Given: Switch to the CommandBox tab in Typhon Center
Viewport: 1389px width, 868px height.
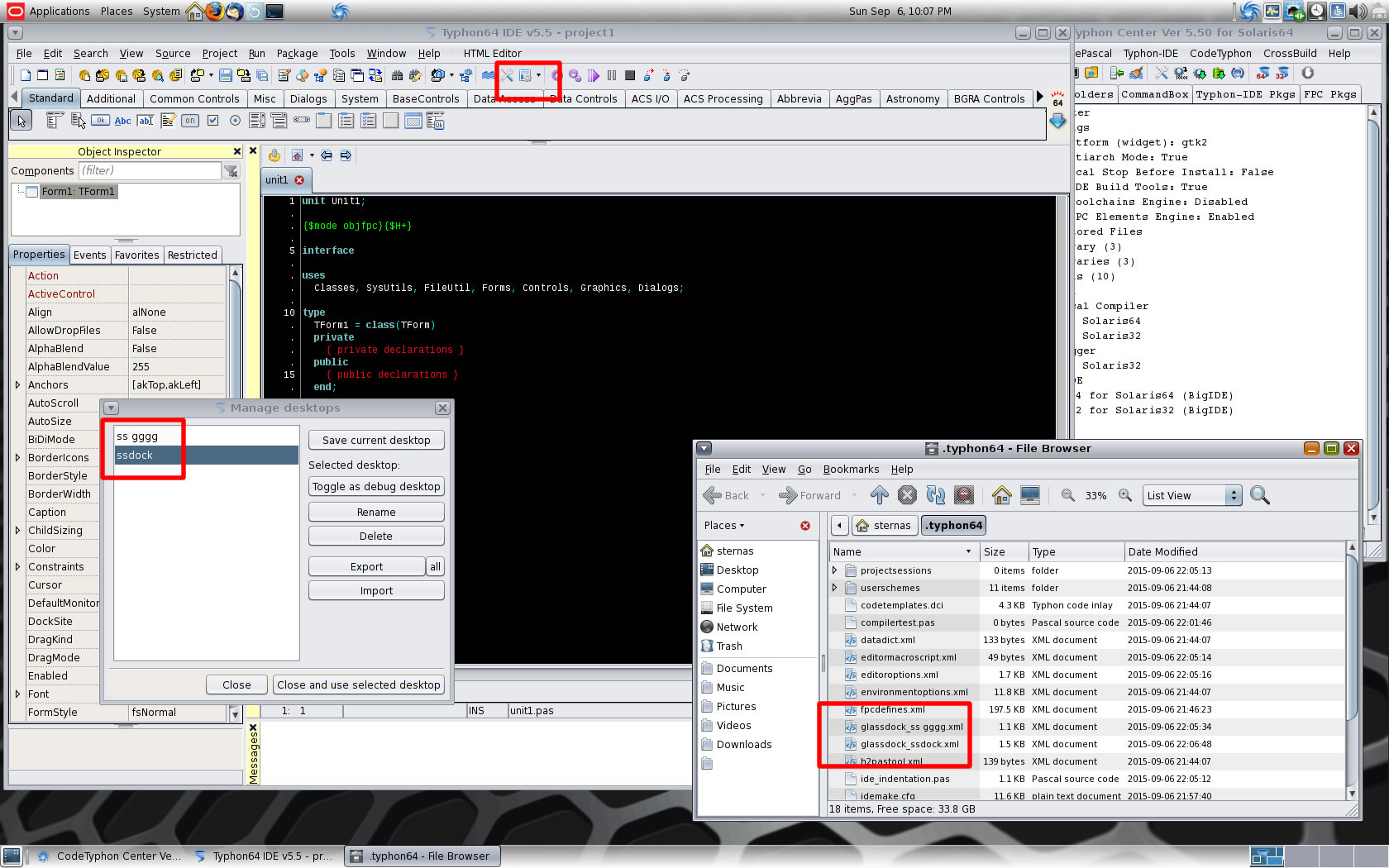Looking at the screenshot, I should [x=1155, y=94].
